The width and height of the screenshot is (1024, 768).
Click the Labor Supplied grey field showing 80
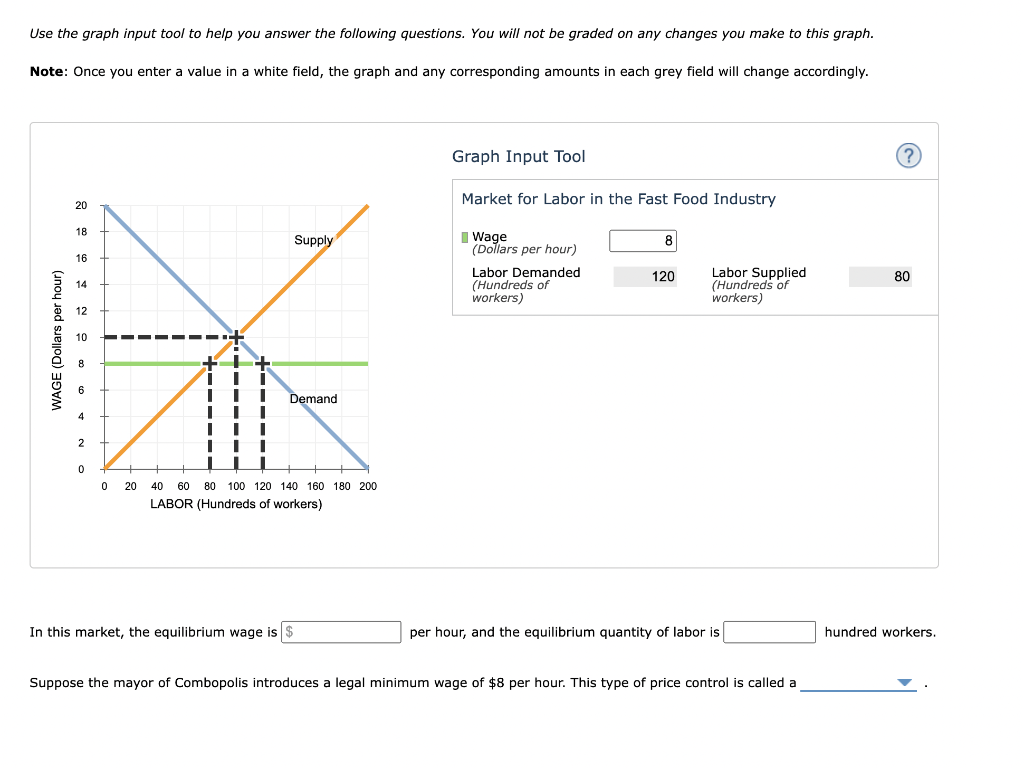pos(880,276)
